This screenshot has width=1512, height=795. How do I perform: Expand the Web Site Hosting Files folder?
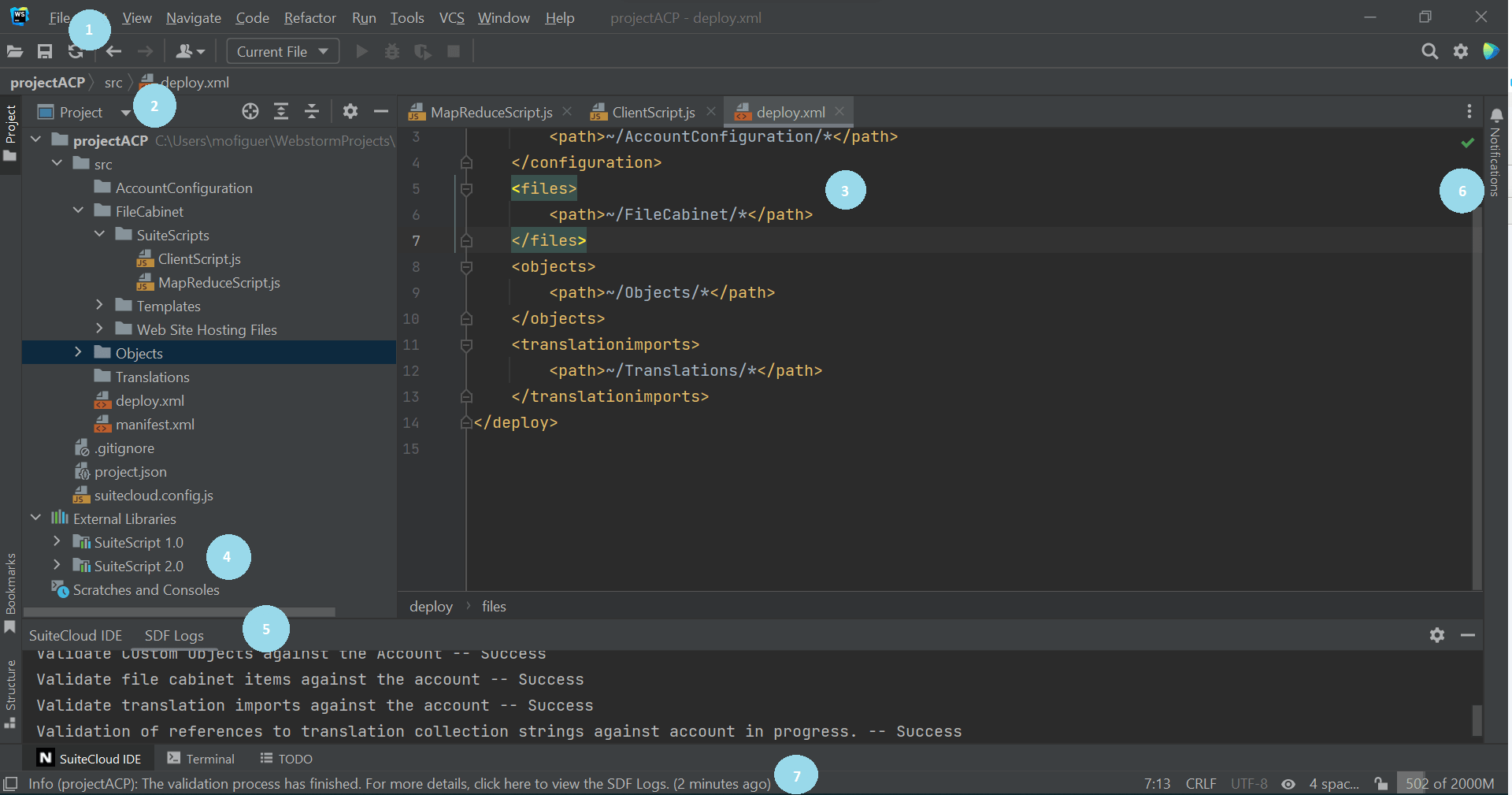tap(99, 329)
